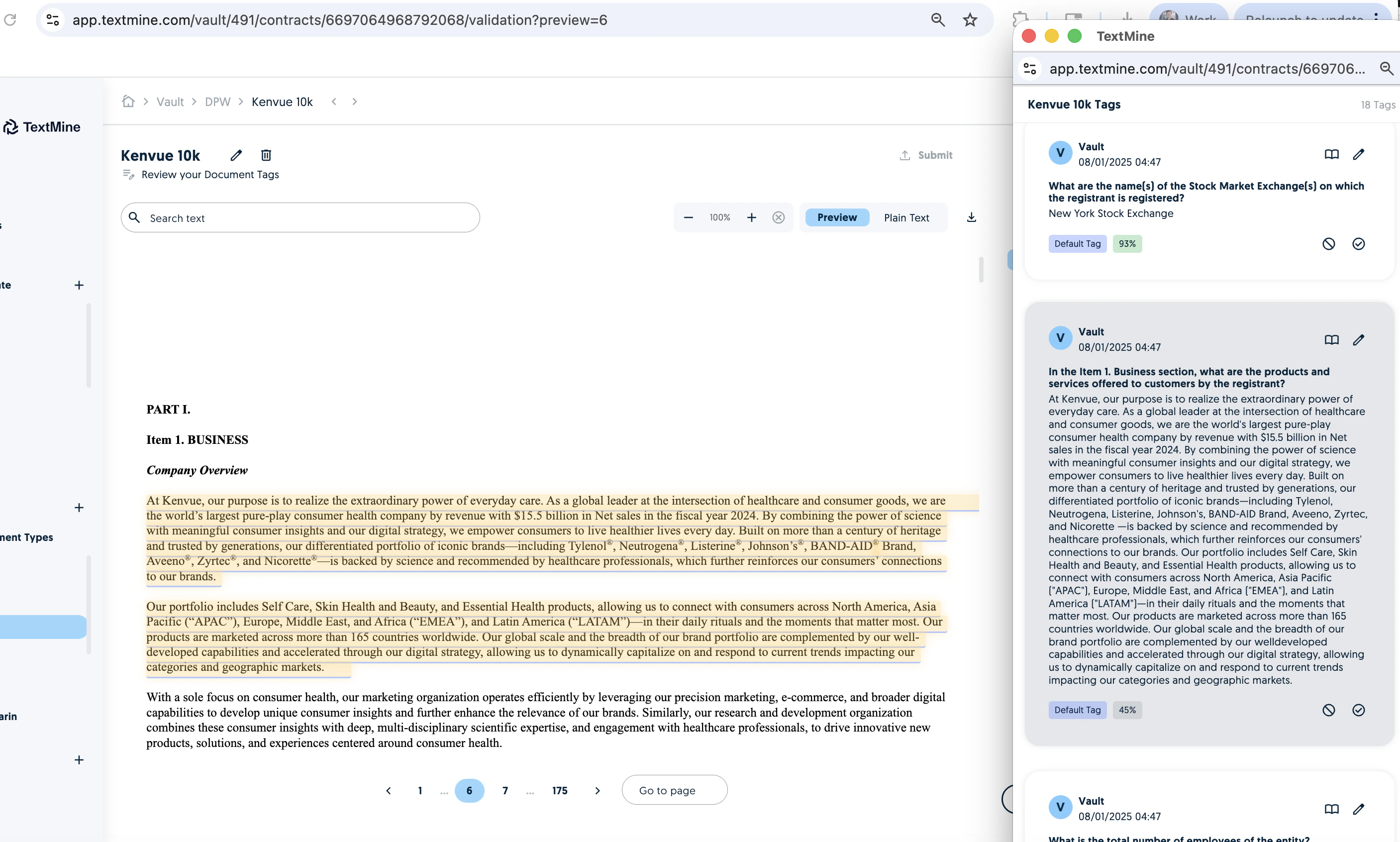
Task: Delete Kenvue 10k with trash icon
Action: click(266, 155)
